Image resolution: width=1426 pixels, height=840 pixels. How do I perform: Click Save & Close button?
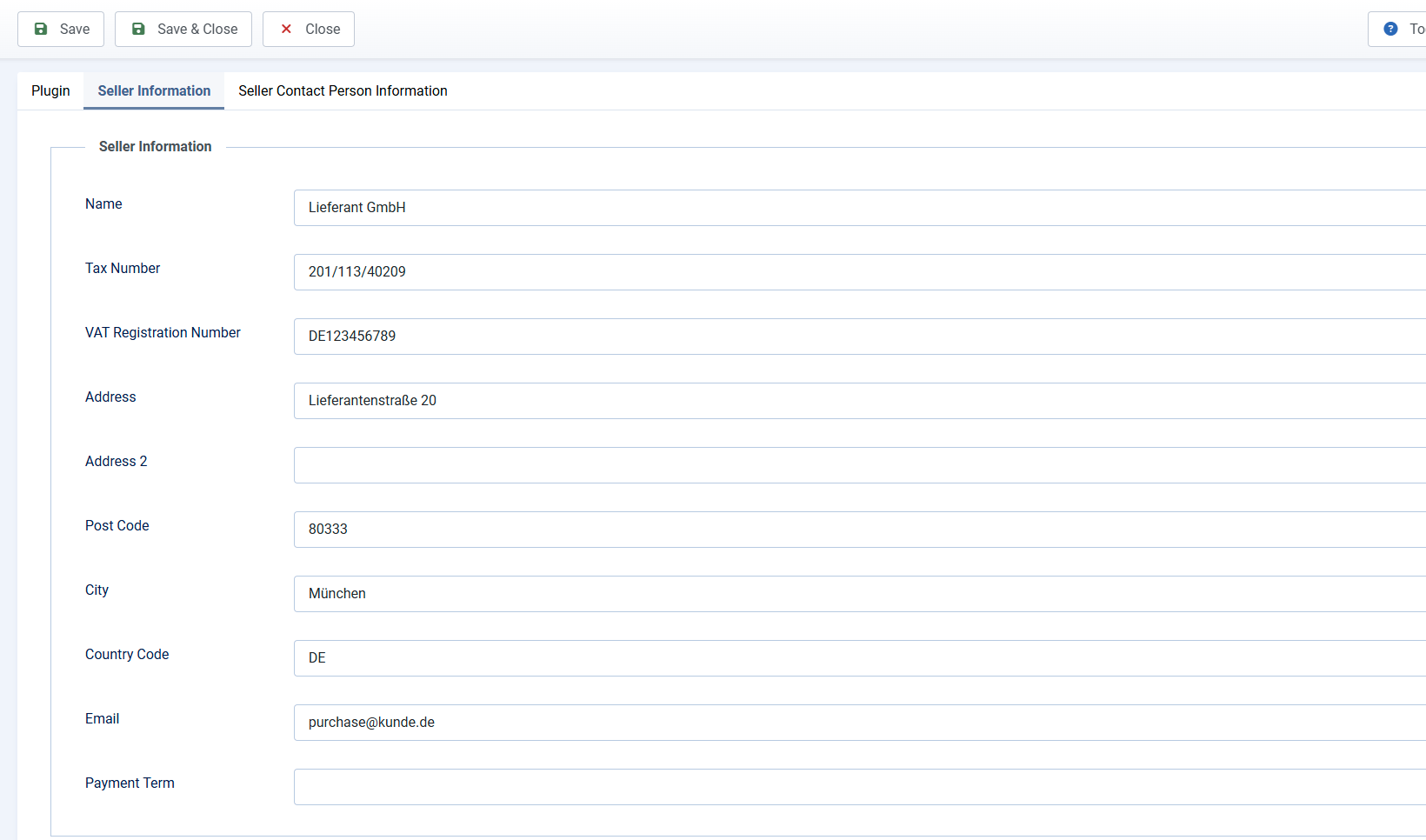click(183, 29)
